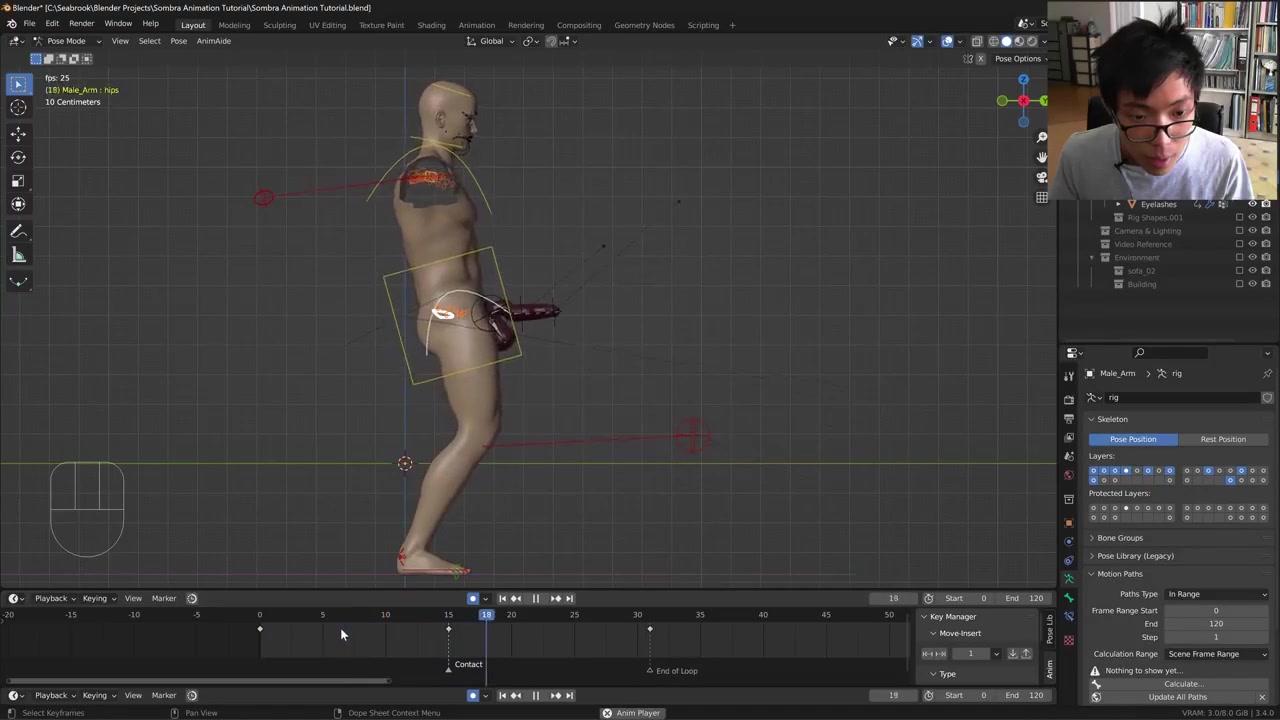Select the 3D Cursor tool
The width and height of the screenshot is (1280, 720).
18,108
